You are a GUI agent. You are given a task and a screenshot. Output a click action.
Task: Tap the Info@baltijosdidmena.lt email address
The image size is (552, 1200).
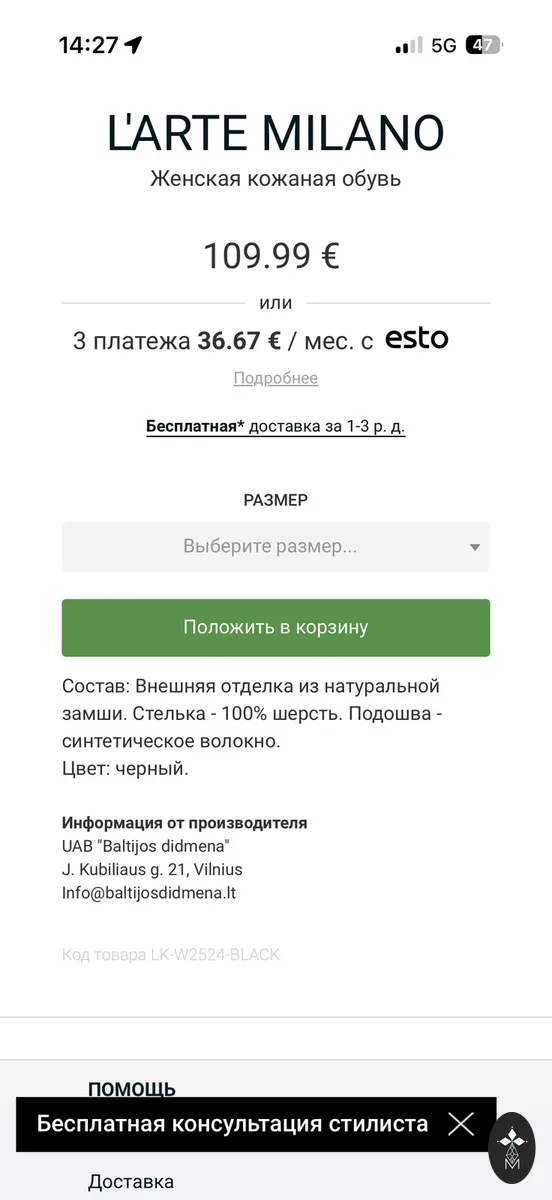pyautogui.click(x=149, y=893)
